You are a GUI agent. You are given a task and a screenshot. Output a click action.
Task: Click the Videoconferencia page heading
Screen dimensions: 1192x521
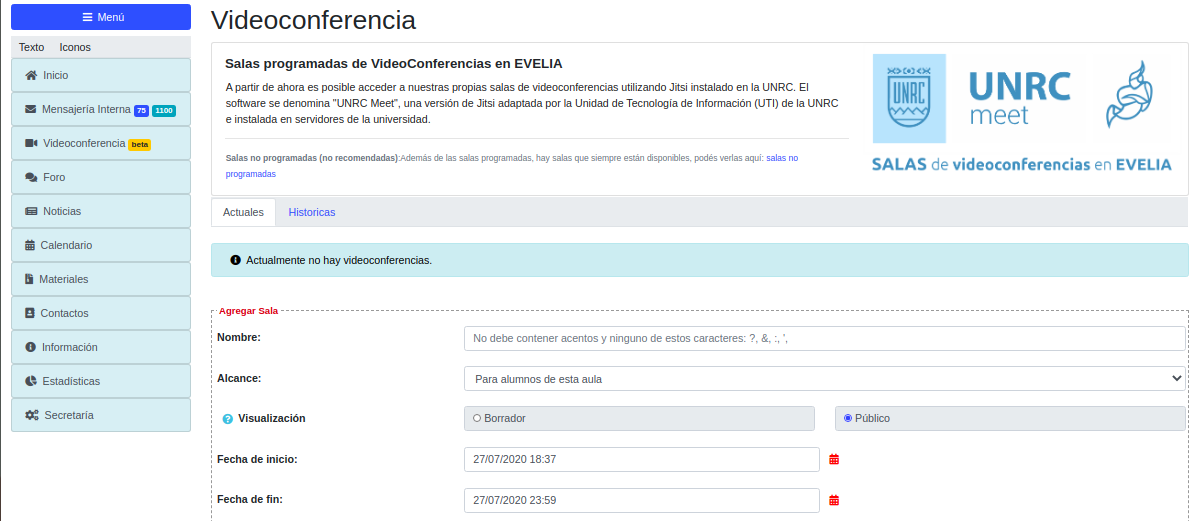point(313,20)
